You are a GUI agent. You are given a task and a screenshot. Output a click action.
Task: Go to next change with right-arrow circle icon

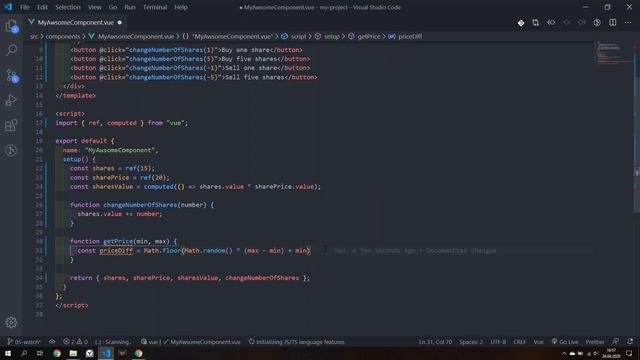pos(582,23)
